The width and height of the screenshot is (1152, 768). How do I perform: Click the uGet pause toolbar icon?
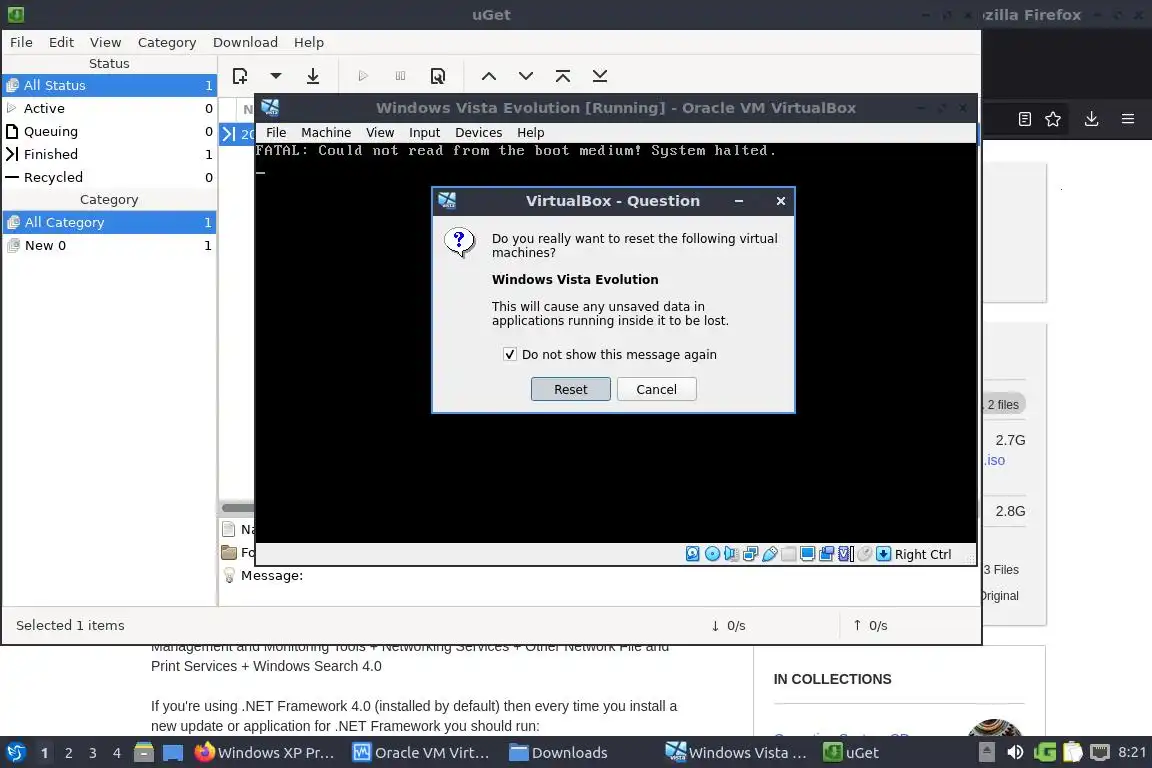tap(400, 76)
